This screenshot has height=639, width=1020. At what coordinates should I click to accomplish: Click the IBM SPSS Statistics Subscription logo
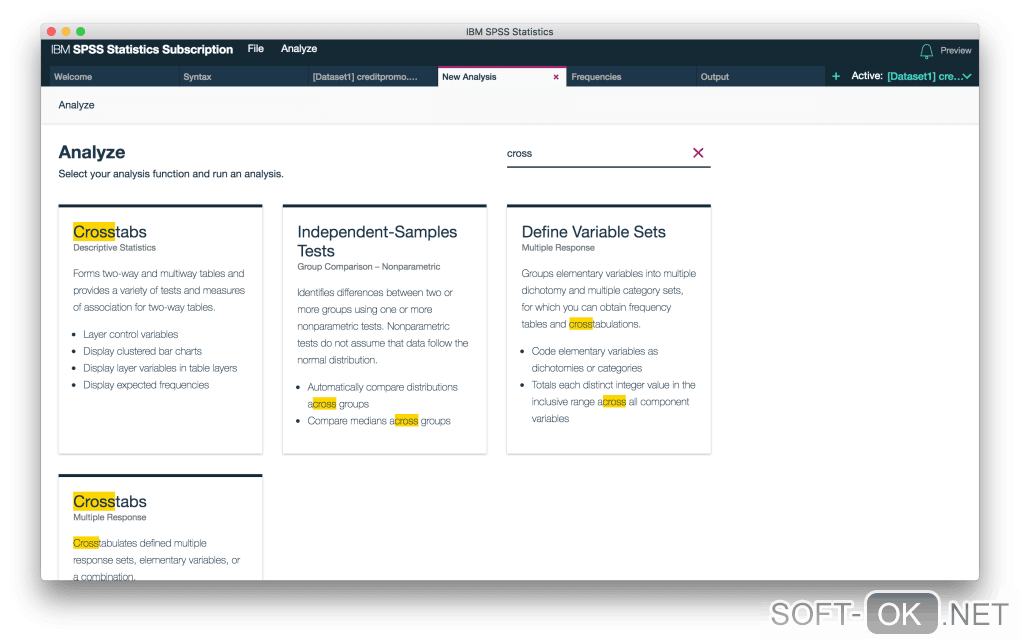pos(142,49)
